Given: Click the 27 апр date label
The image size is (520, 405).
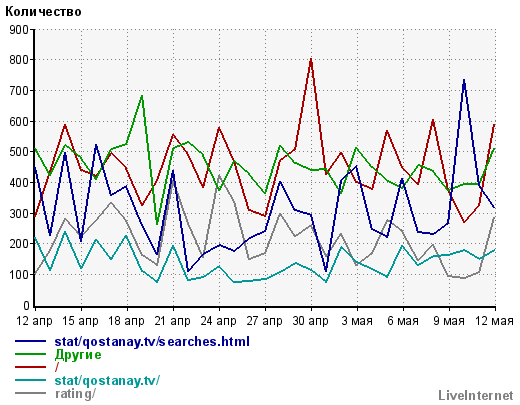Looking at the screenshot, I should pyautogui.click(x=264, y=321).
